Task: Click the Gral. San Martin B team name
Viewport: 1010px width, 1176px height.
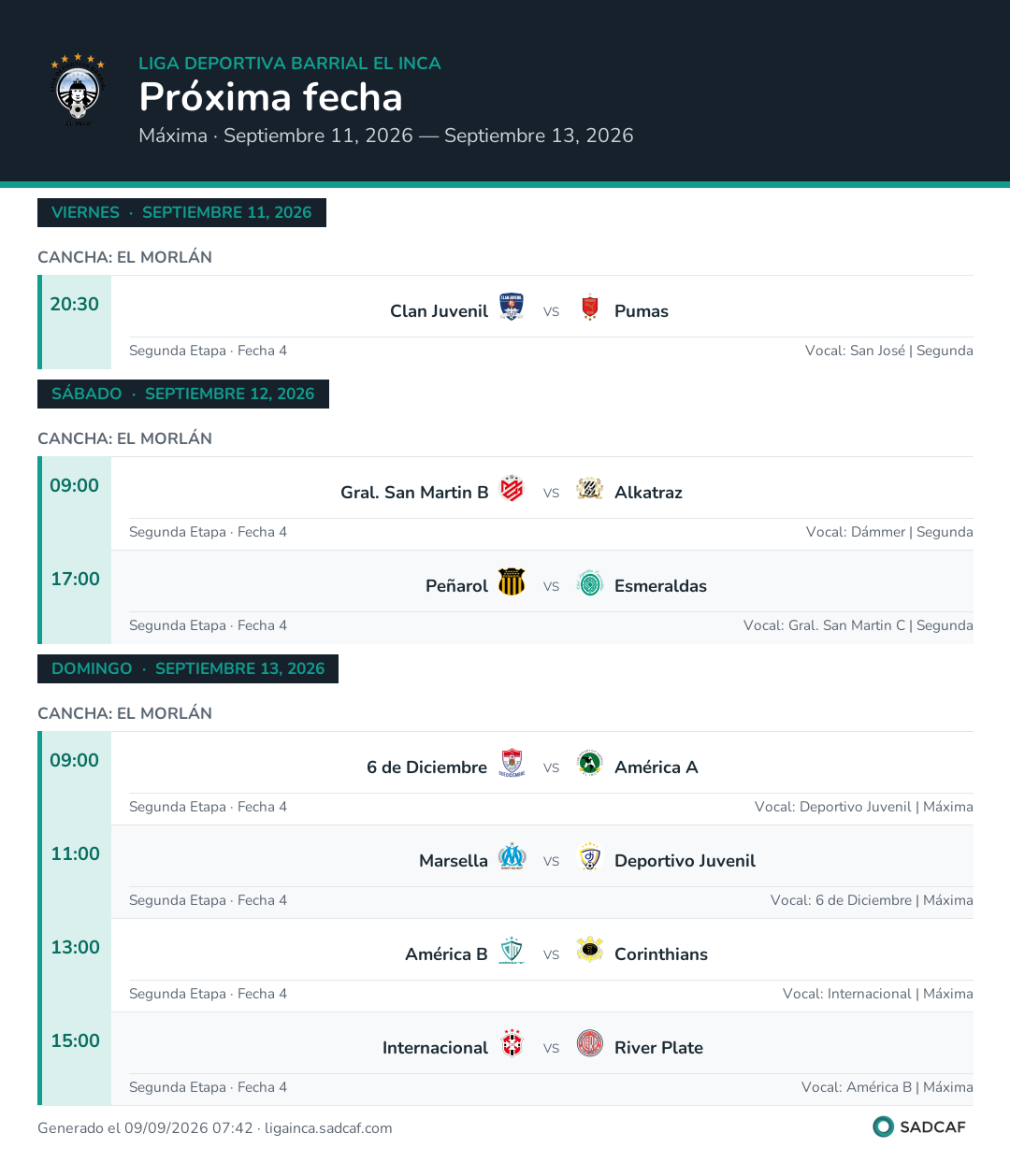Action: [x=414, y=493]
